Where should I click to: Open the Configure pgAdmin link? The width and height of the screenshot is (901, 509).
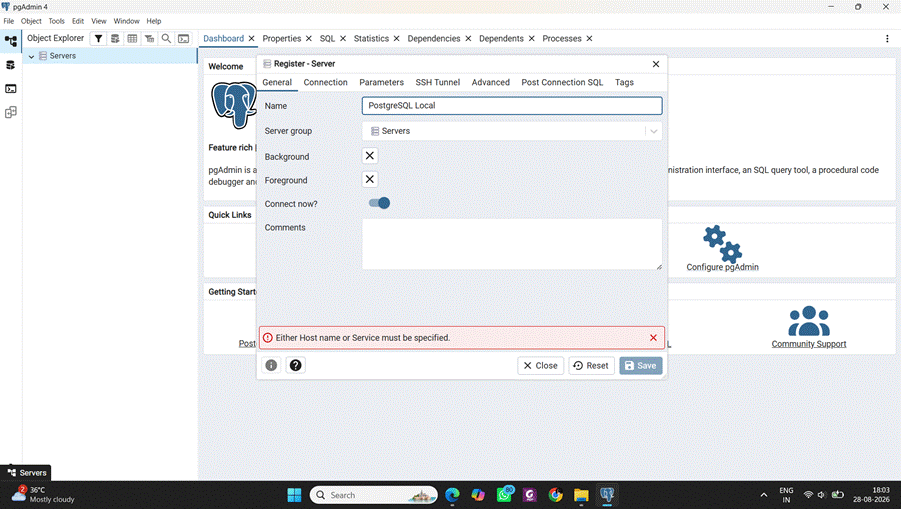pos(722,267)
